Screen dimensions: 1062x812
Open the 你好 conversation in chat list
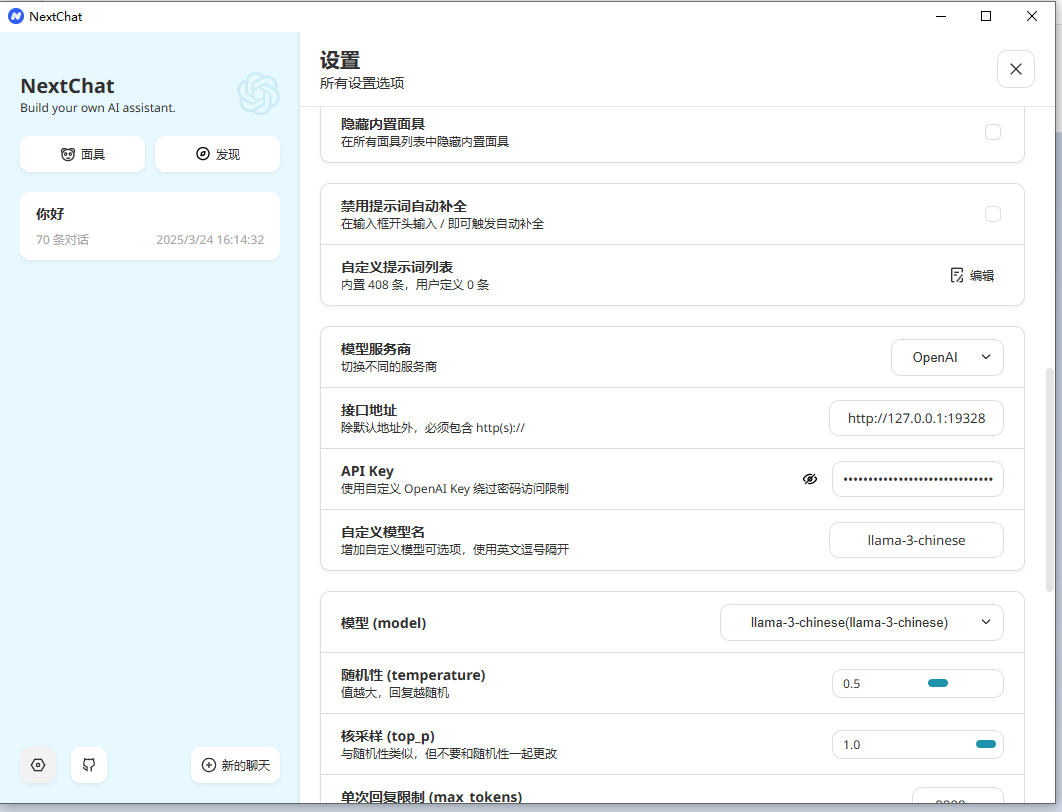point(150,226)
